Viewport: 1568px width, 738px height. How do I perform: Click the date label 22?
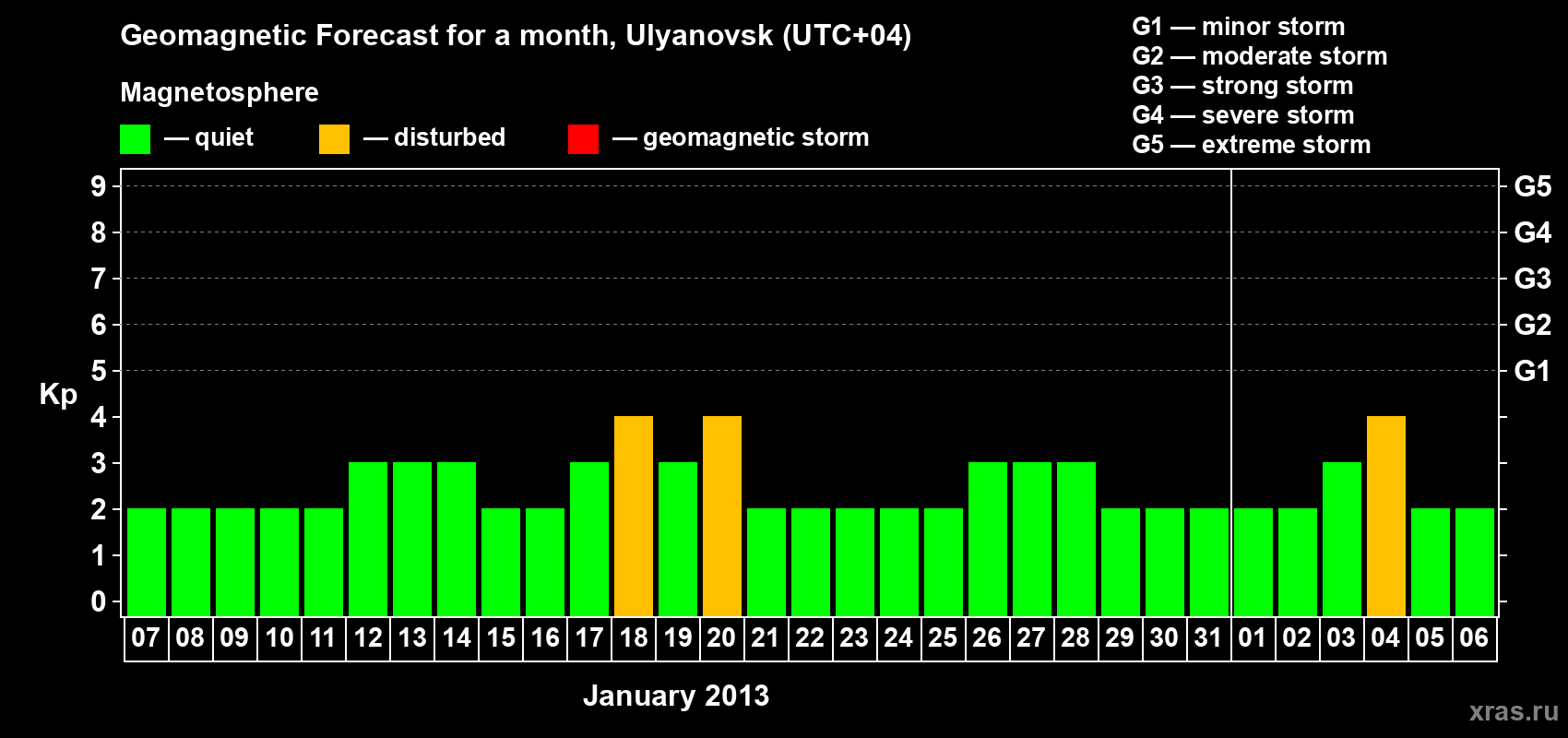(810, 637)
